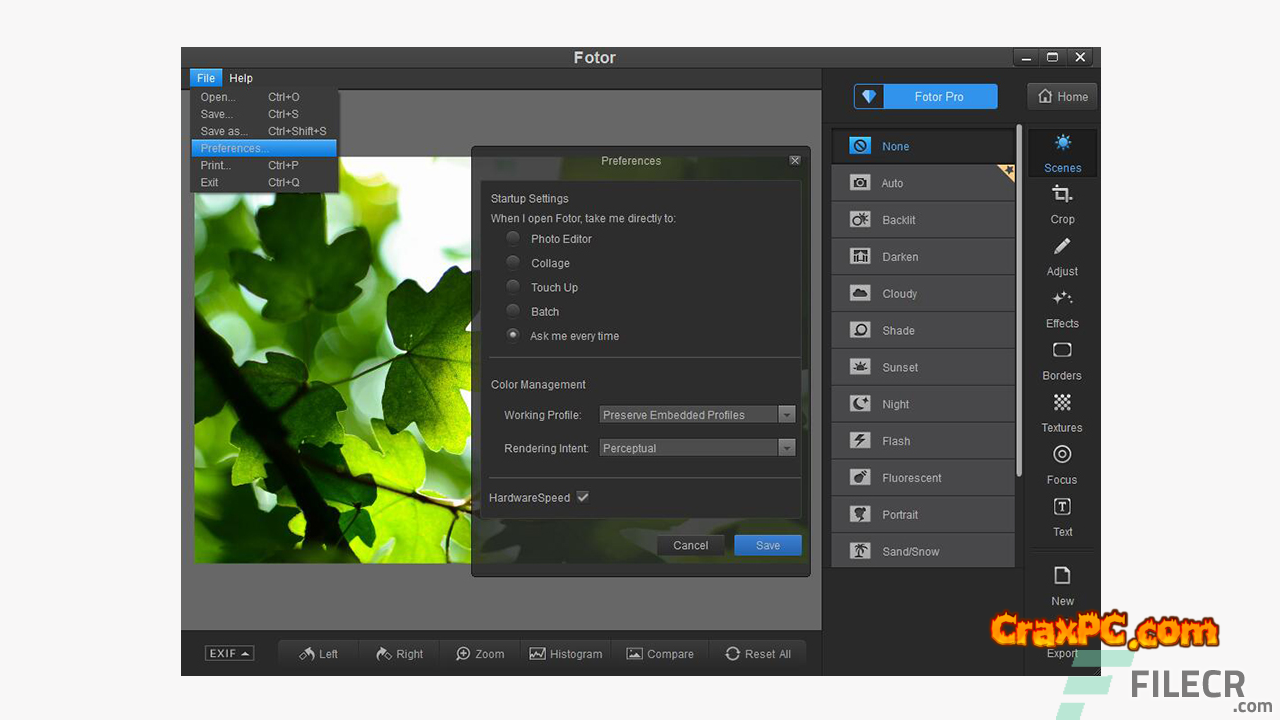Viewport: 1280px width, 720px height.
Task: Click the Histogram button in bottom toolbar
Action: (566, 654)
